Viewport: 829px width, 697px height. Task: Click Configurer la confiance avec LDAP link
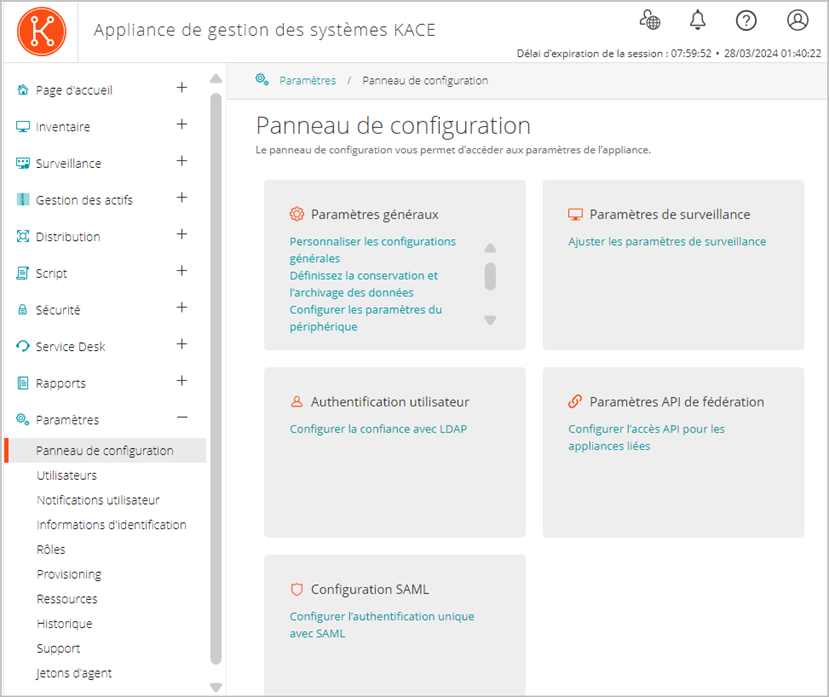378,429
